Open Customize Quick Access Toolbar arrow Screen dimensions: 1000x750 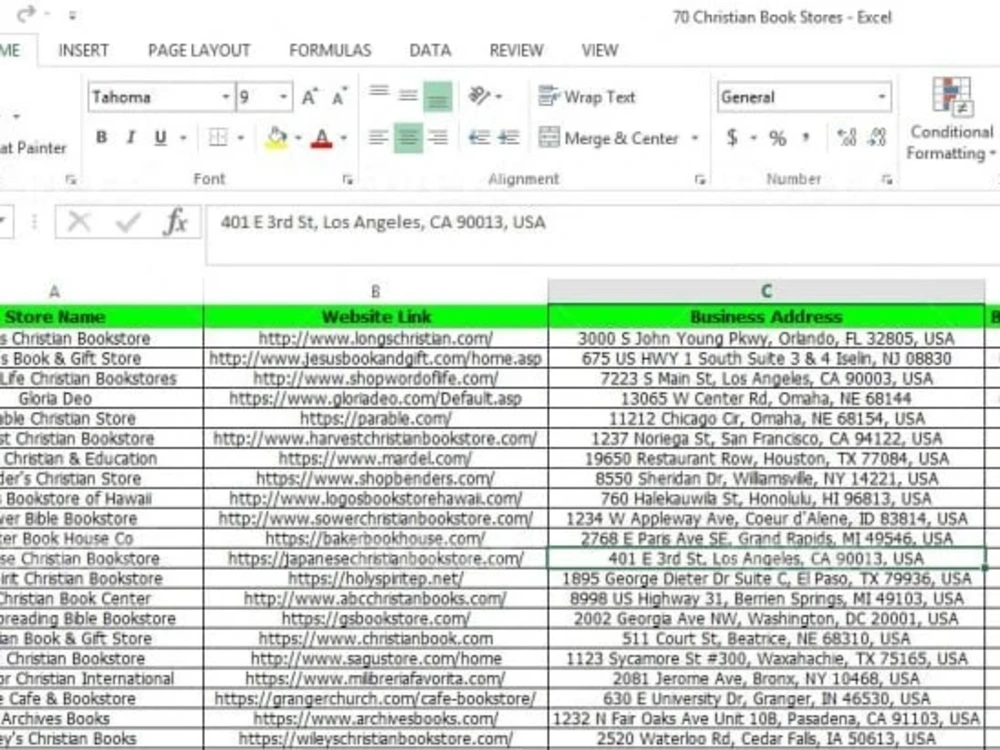pyautogui.click(x=73, y=15)
